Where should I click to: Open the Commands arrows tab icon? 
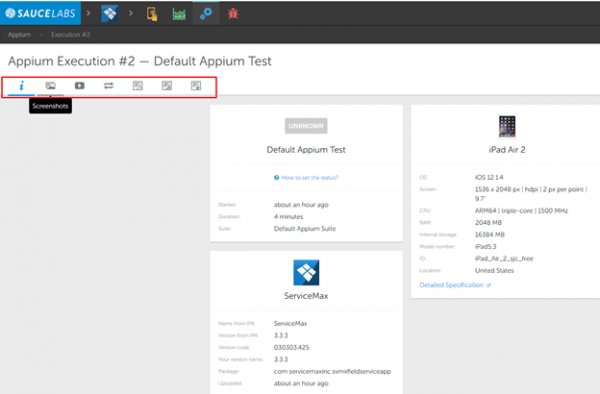(x=109, y=86)
